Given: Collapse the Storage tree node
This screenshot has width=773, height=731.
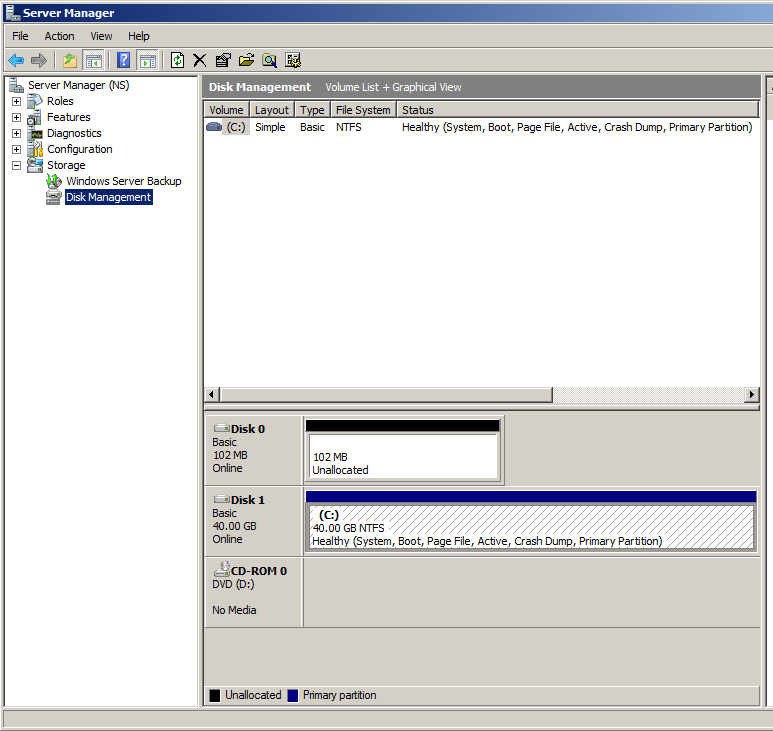Looking at the screenshot, I should click(x=16, y=166).
